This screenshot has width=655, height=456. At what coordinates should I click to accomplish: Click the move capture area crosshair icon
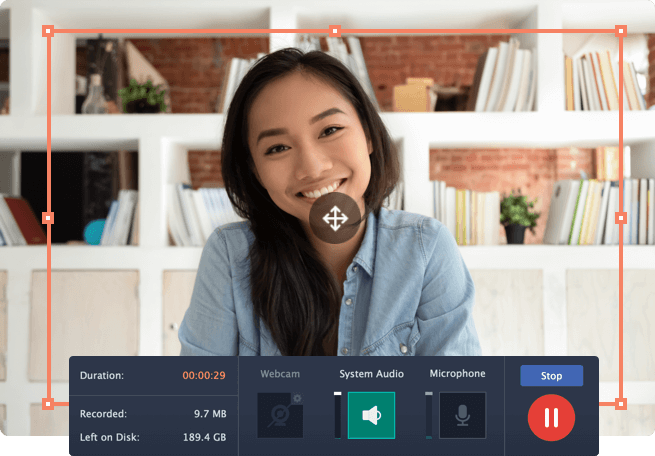pyautogui.click(x=335, y=218)
